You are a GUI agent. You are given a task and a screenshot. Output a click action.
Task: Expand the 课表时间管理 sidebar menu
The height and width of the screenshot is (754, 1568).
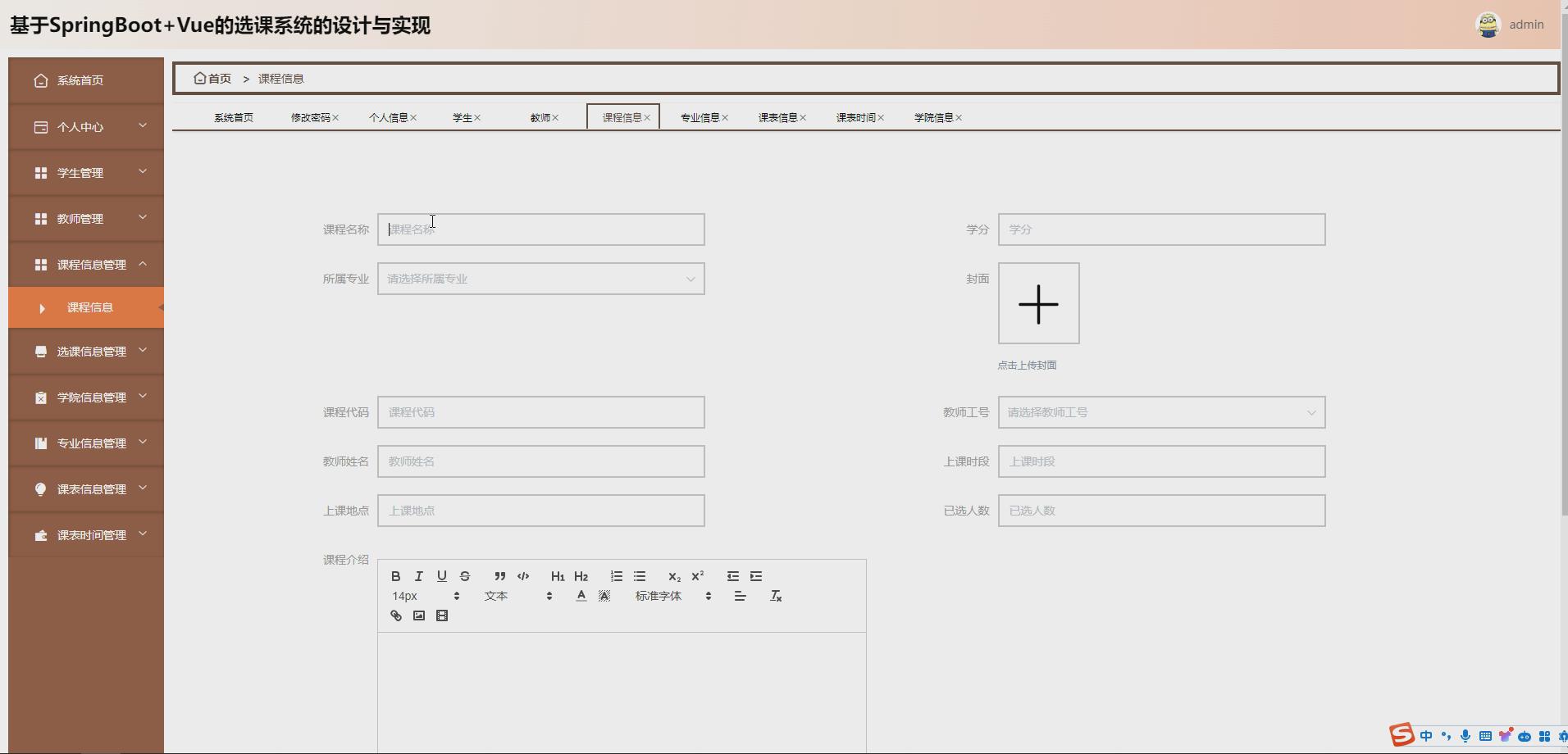[x=86, y=535]
